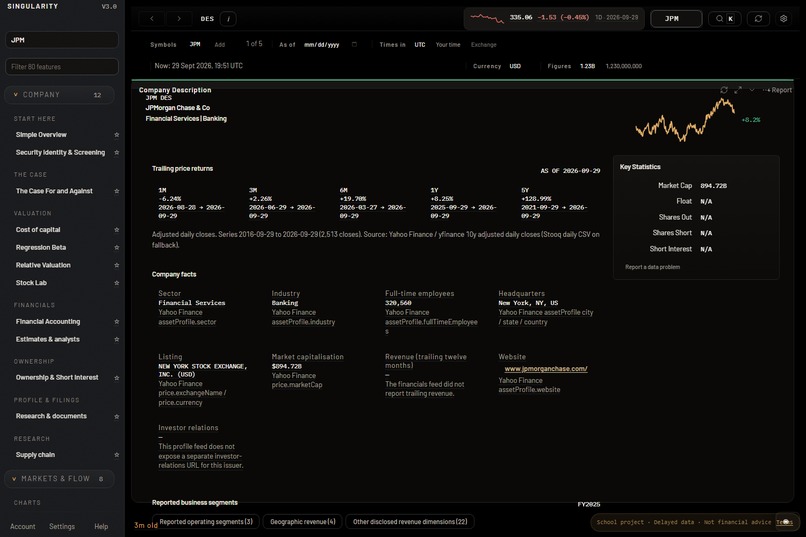Open Ownership & Short Interest page
Screen dimensions: 806x537
[x=57, y=378]
